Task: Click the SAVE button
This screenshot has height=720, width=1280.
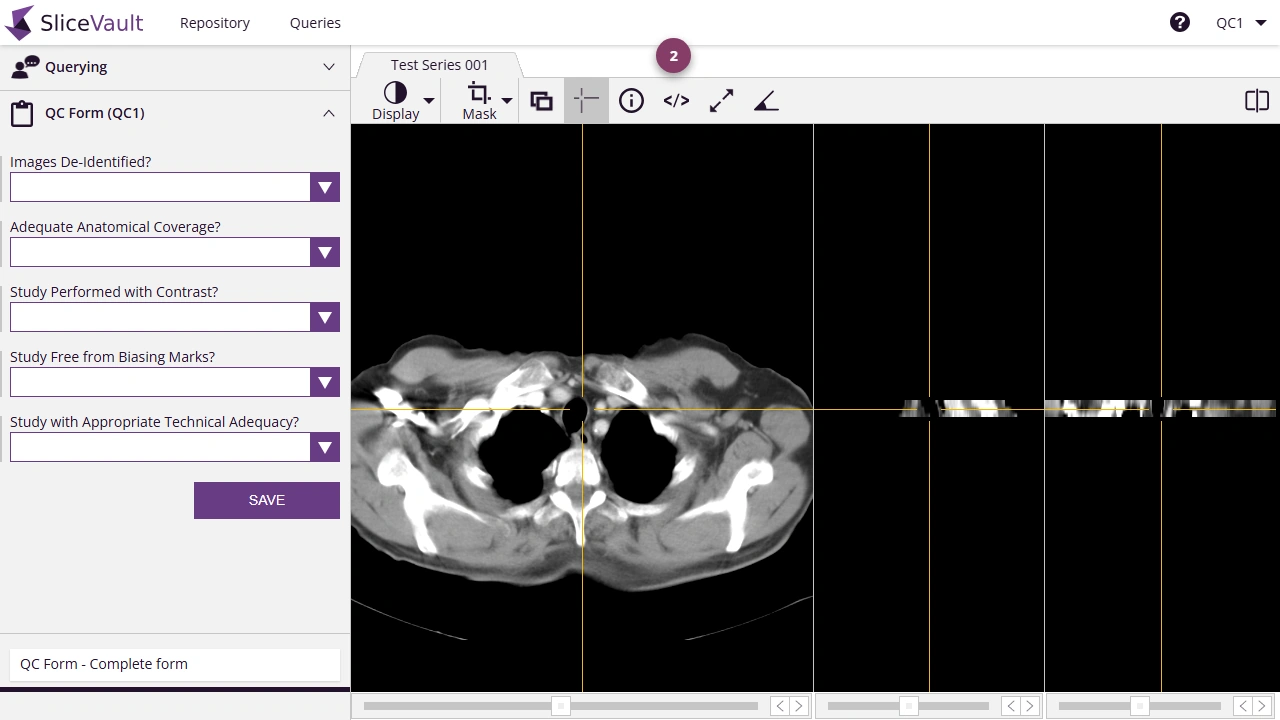Action: [x=266, y=500]
